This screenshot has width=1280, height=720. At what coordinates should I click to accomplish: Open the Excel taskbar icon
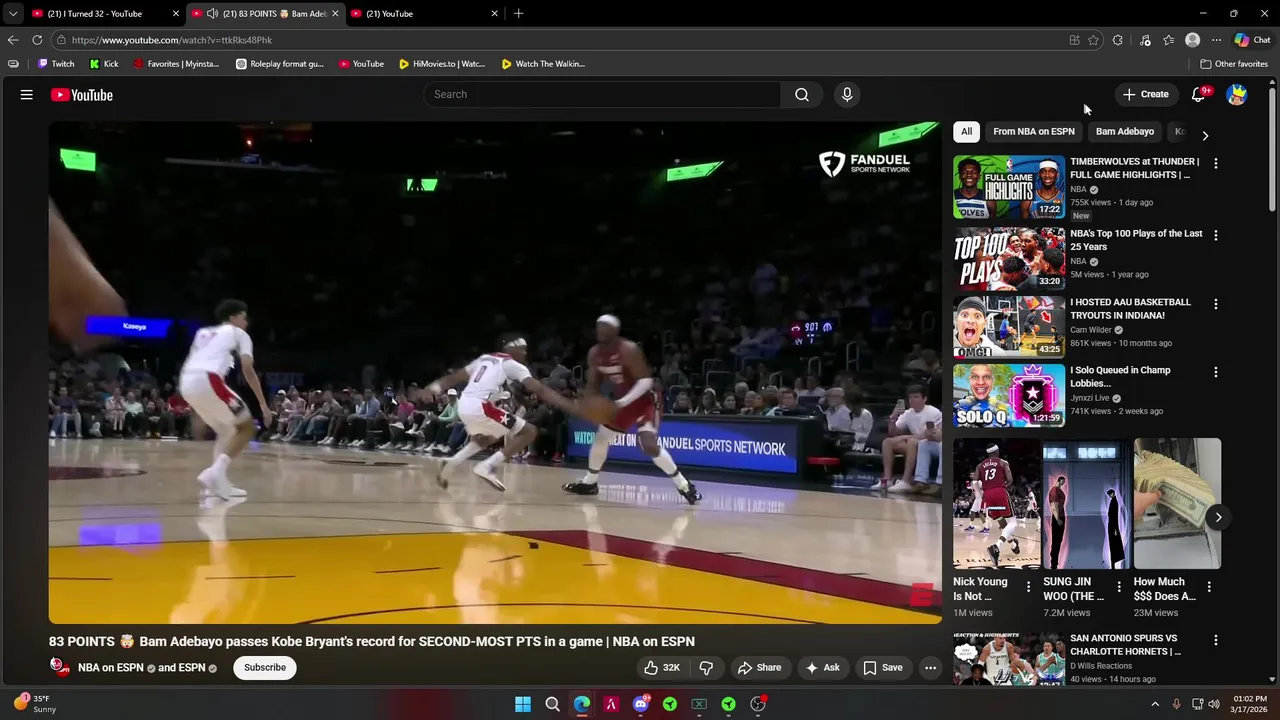[699, 704]
